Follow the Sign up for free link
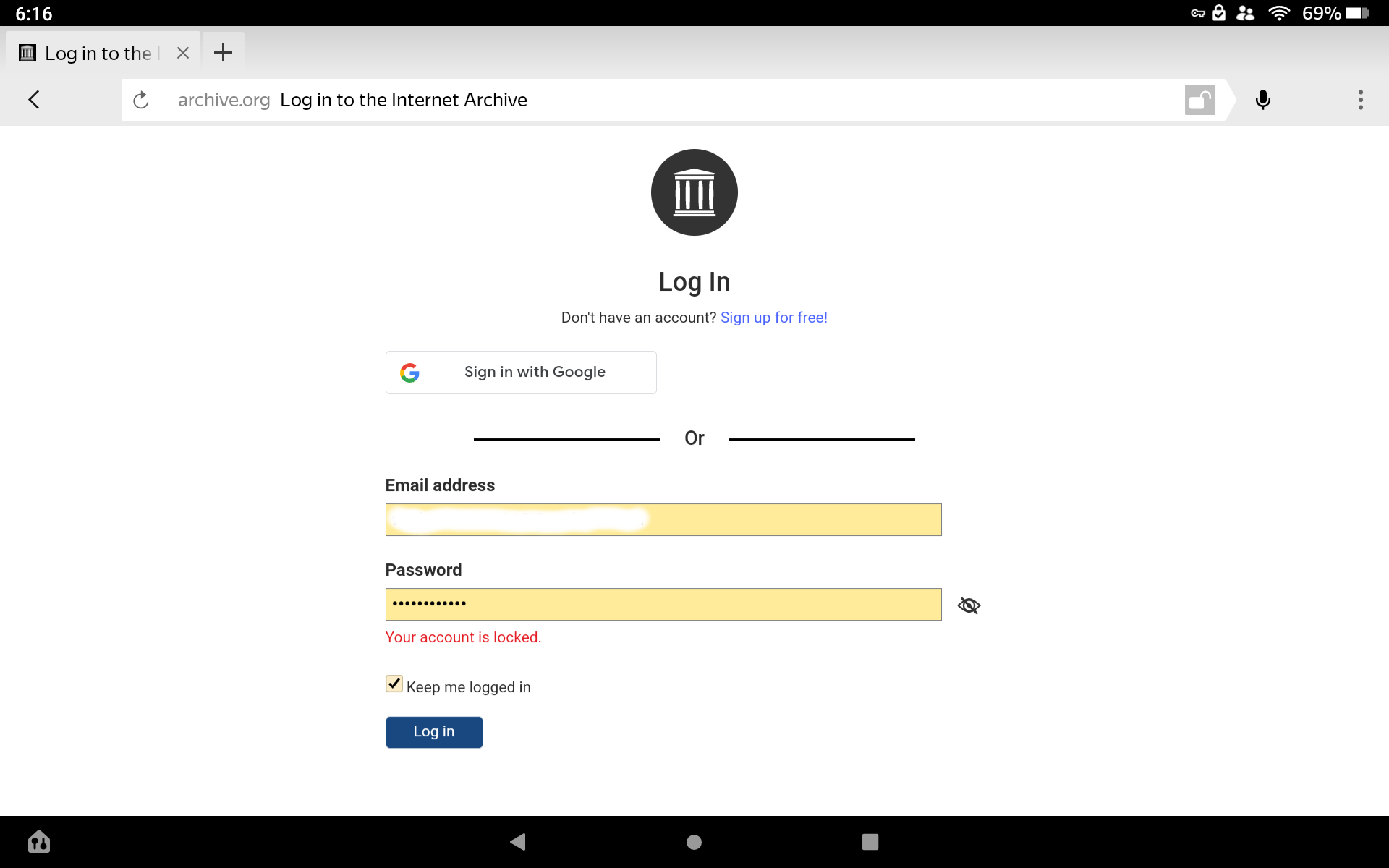Screen dimensions: 1389x868 (774, 318)
